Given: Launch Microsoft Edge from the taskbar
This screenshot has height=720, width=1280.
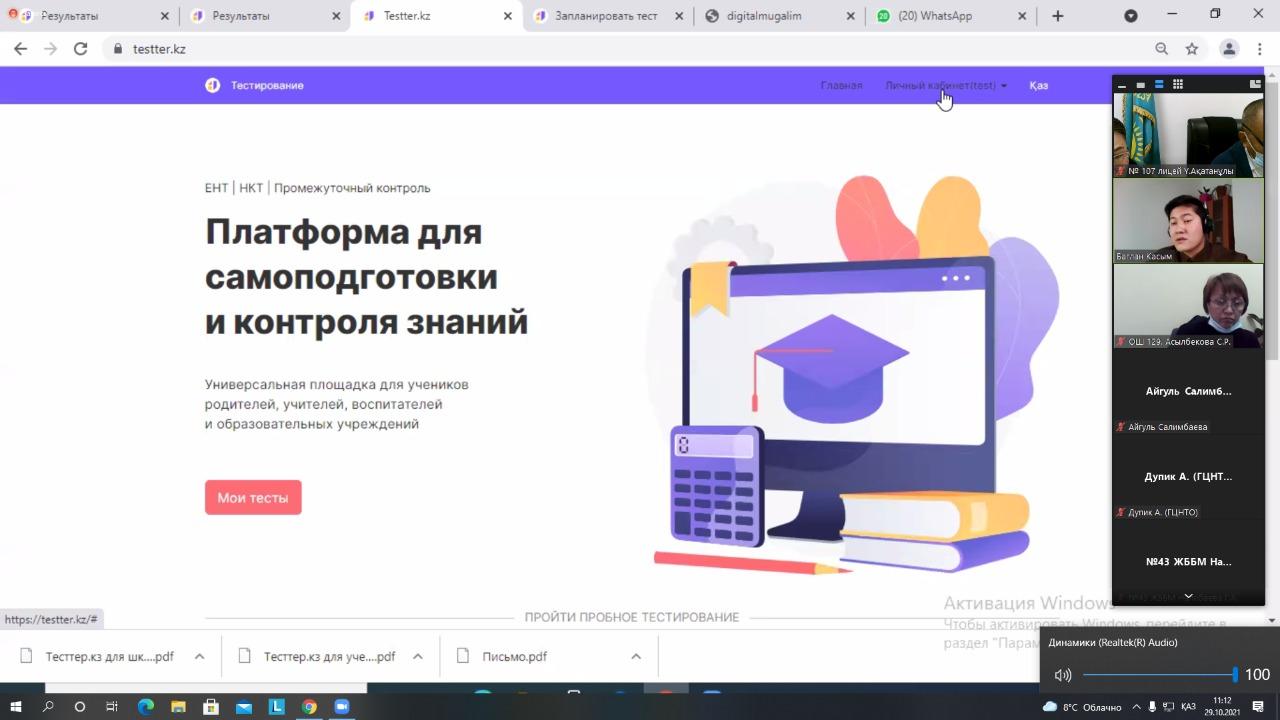Looking at the screenshot, I should 145,706.
